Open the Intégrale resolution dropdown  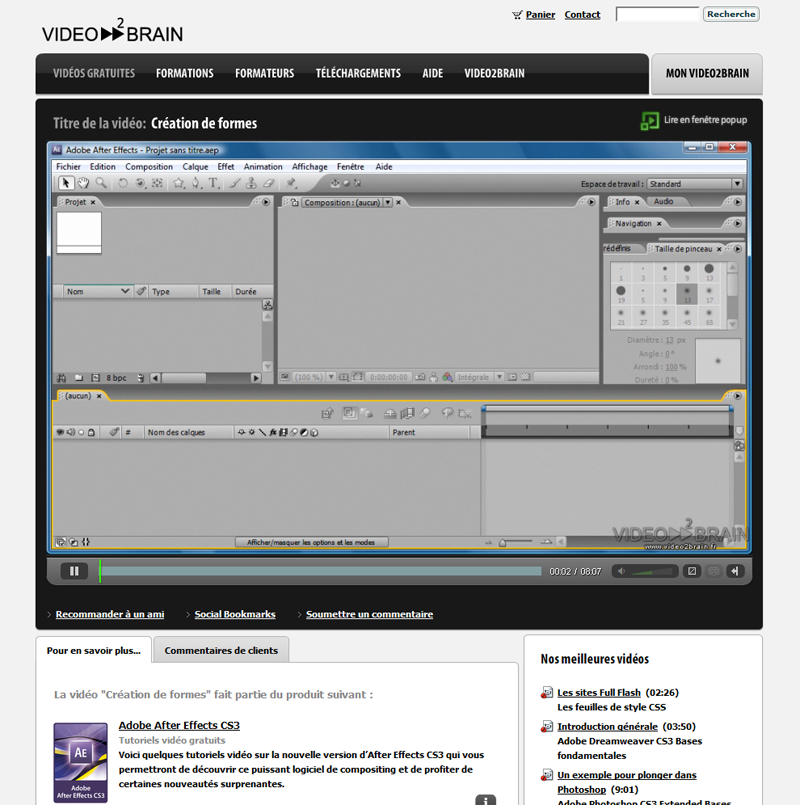tap(499, 377)
